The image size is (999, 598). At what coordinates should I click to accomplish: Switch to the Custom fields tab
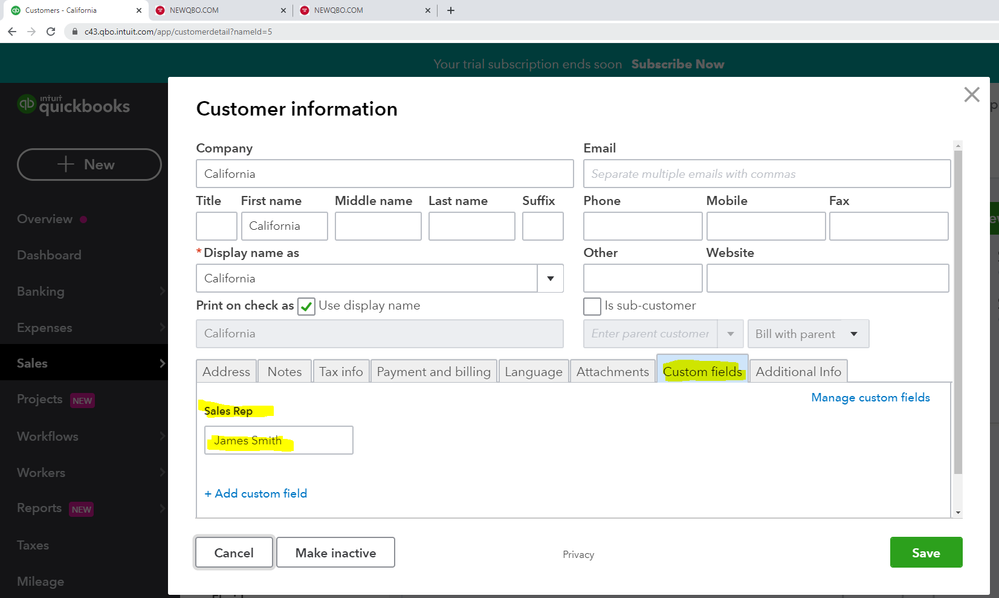tap(702, 370)
